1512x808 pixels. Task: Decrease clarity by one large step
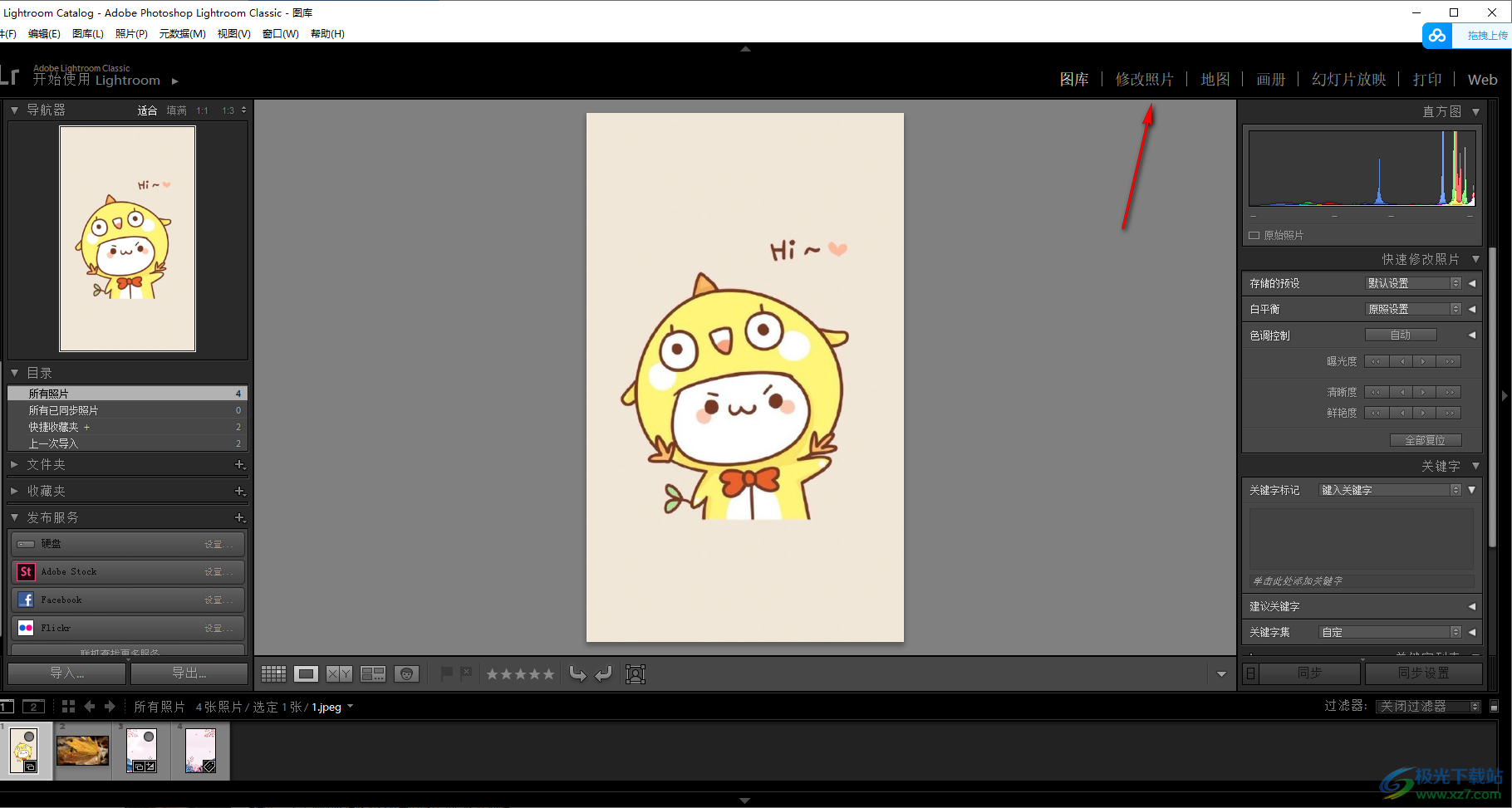(1377, 392)
